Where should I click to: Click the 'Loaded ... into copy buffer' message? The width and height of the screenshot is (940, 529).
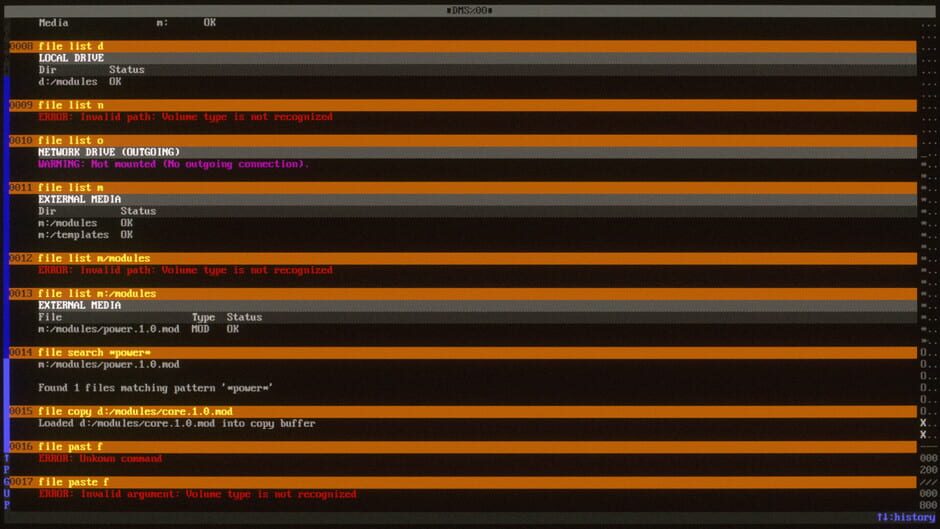tap(176, 423)
